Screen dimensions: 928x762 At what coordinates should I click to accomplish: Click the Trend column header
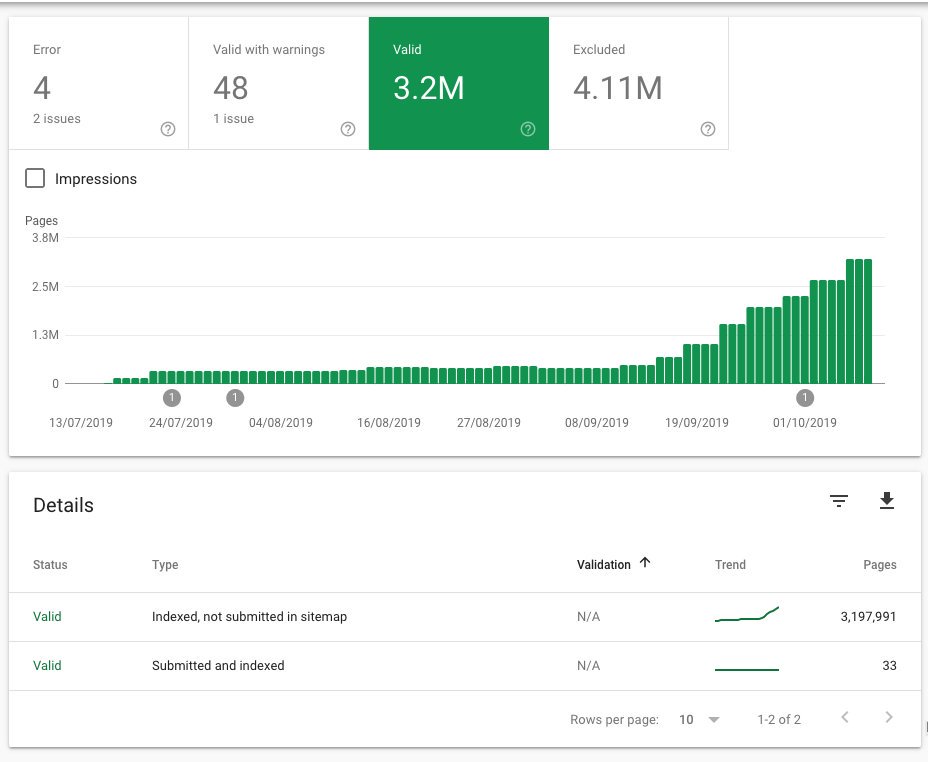click(x=730, y=564)
